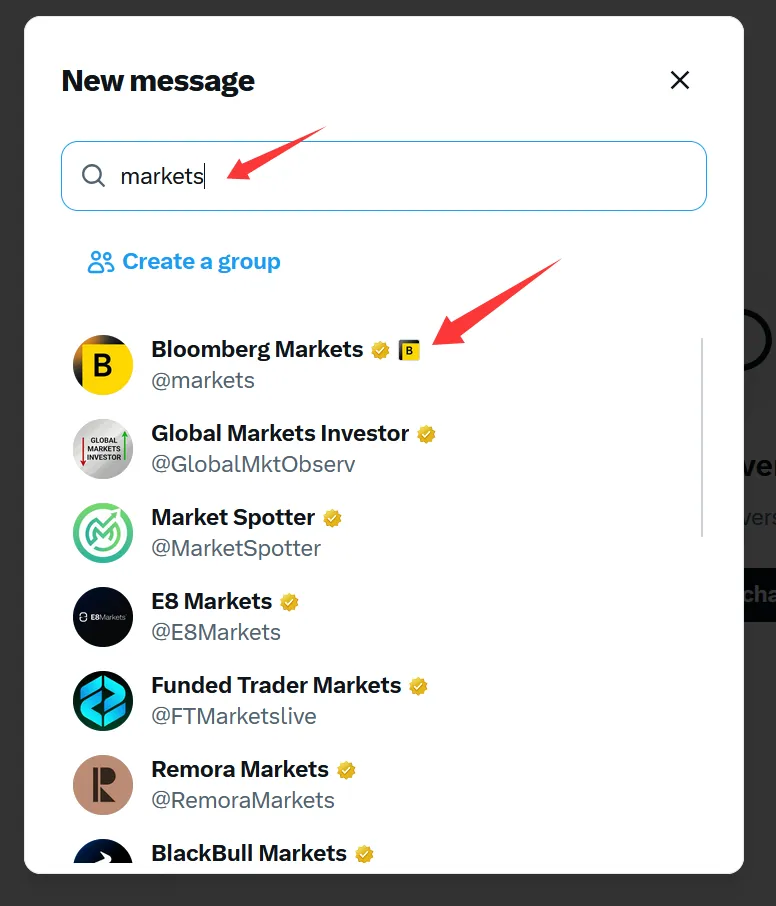Click the results list scrollbar
The height and width of the screenshot is (906, 776).
[x=702, y=436]
